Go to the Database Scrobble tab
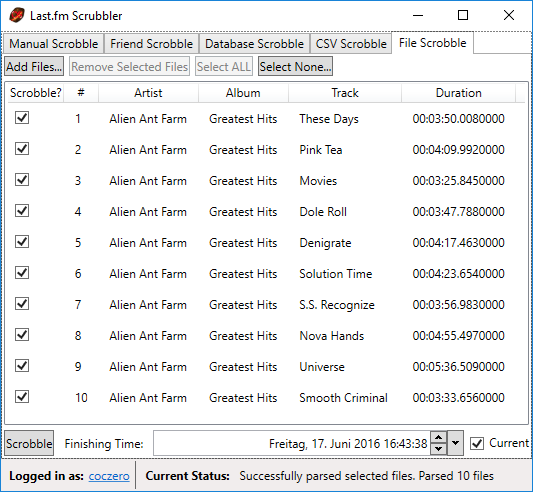Image resolution: width=533 pixels, height=492 pixels. point(254,44)
